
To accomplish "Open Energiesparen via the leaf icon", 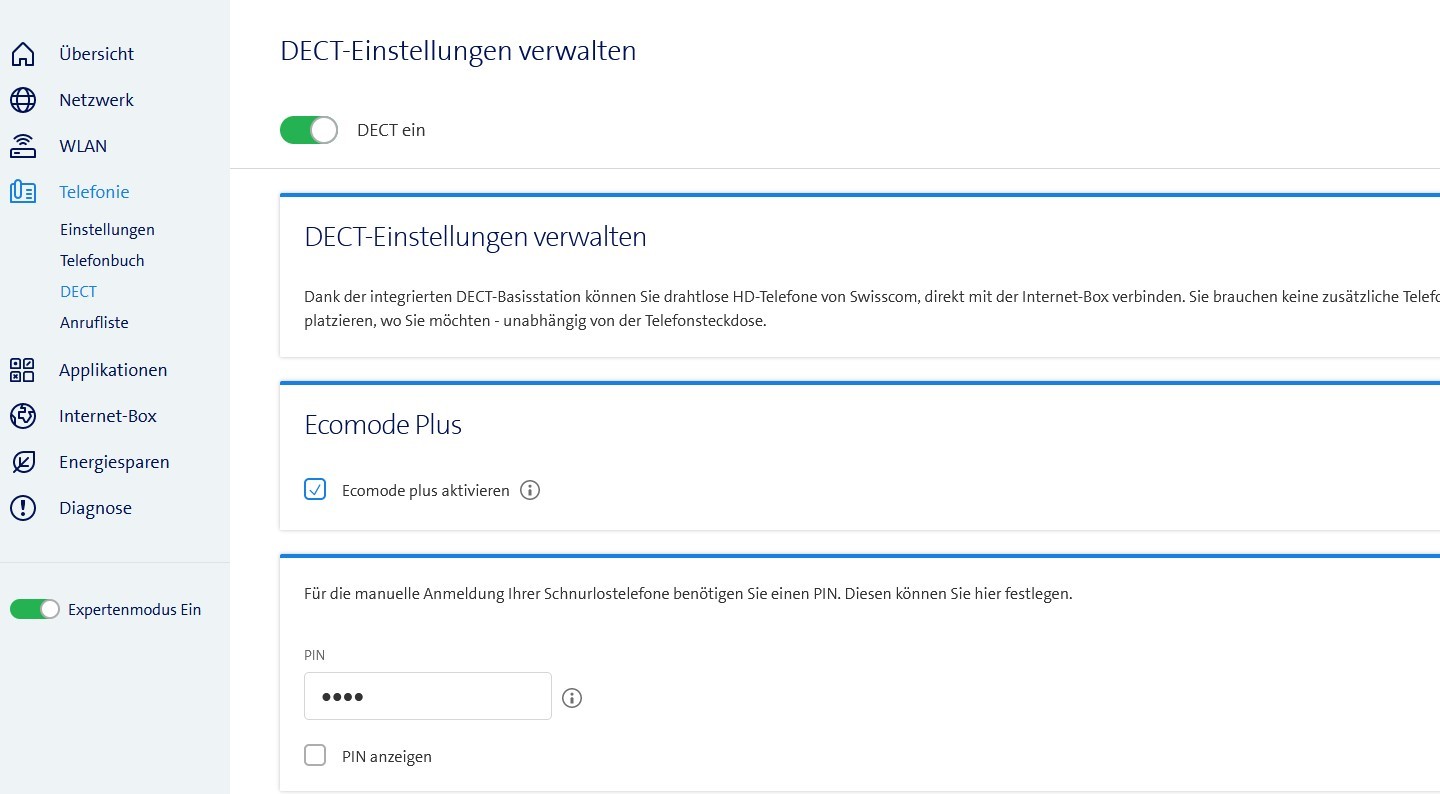I will (x=23, y=461).
